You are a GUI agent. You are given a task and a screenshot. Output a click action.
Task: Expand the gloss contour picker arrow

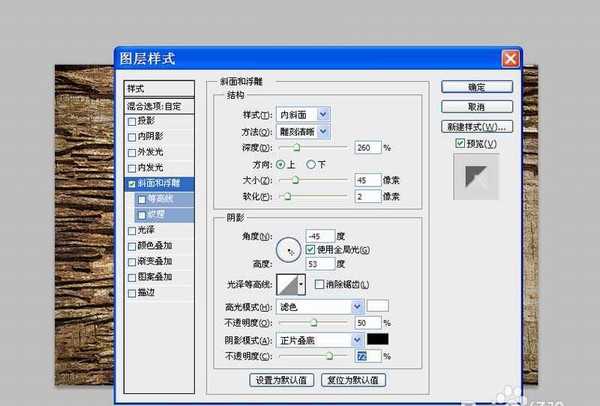(x=301, y=286)
